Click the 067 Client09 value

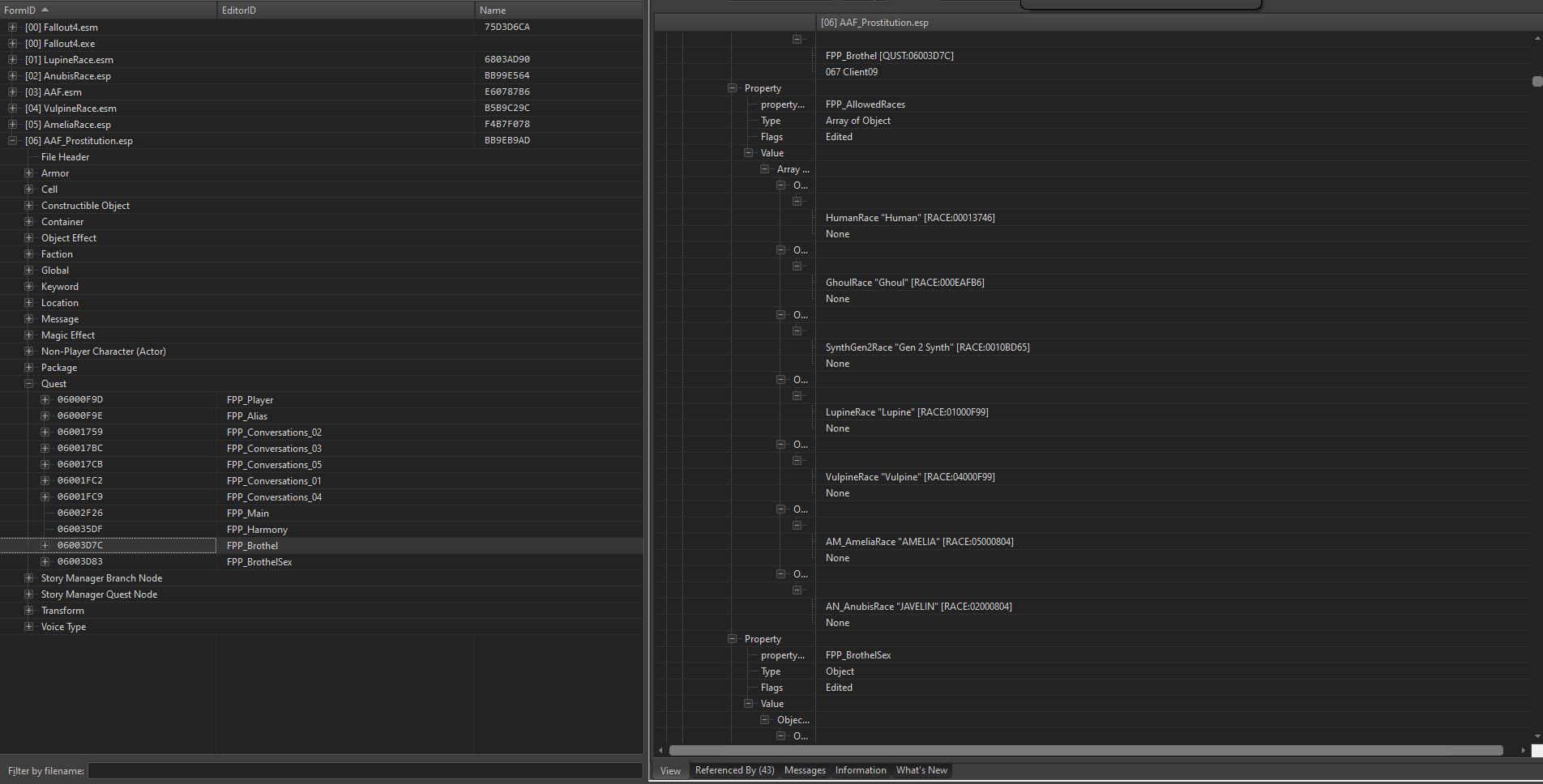(x=851, y=72)
